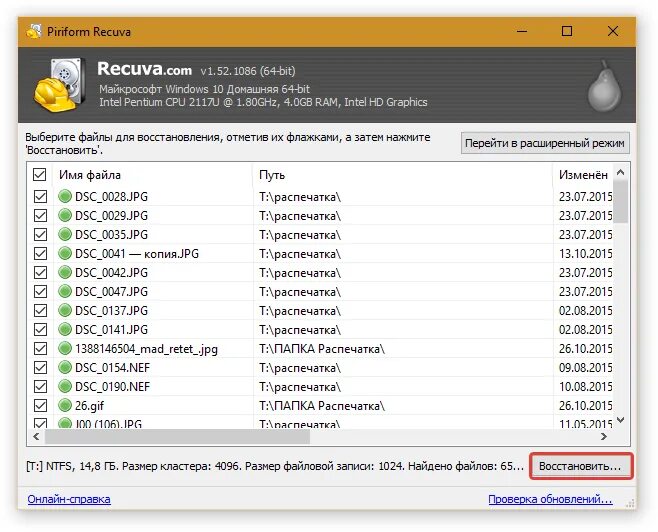The image size is (658, 532).
Task: Click the Piriform pear logo
Action: click(604, 86)
